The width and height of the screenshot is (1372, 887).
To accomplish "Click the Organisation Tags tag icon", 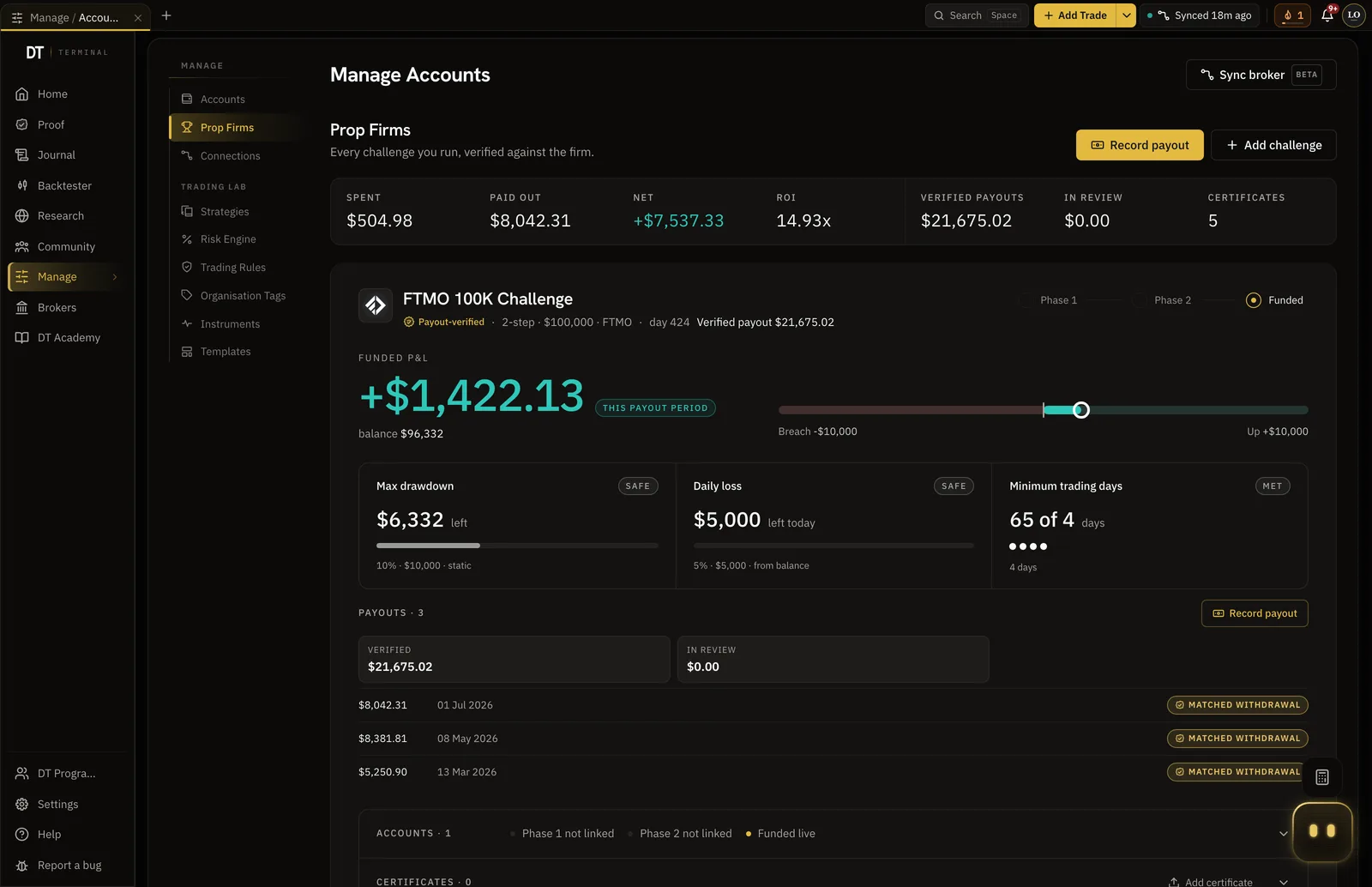I will coord(187,295).
